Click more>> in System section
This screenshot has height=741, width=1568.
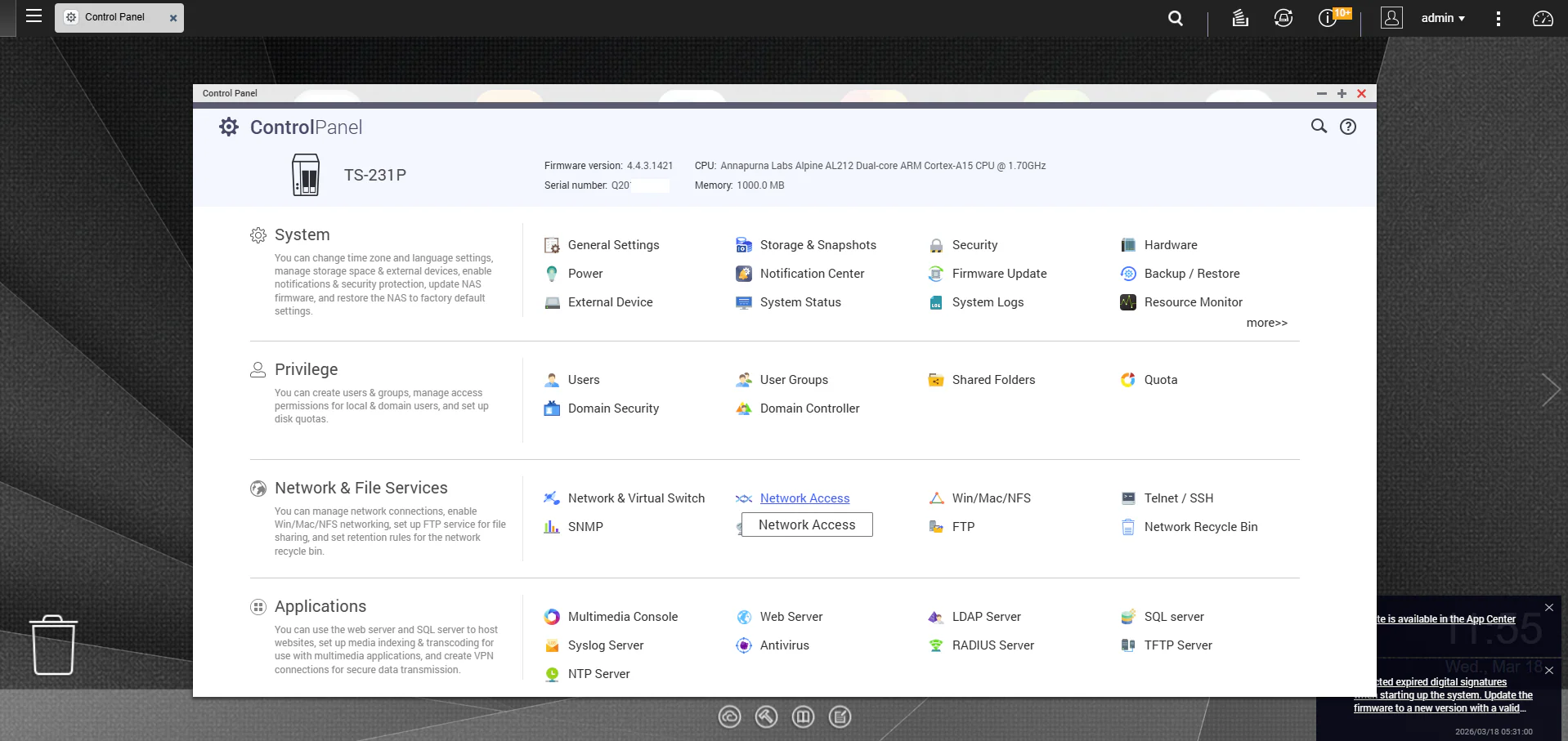click(1266, 323)
